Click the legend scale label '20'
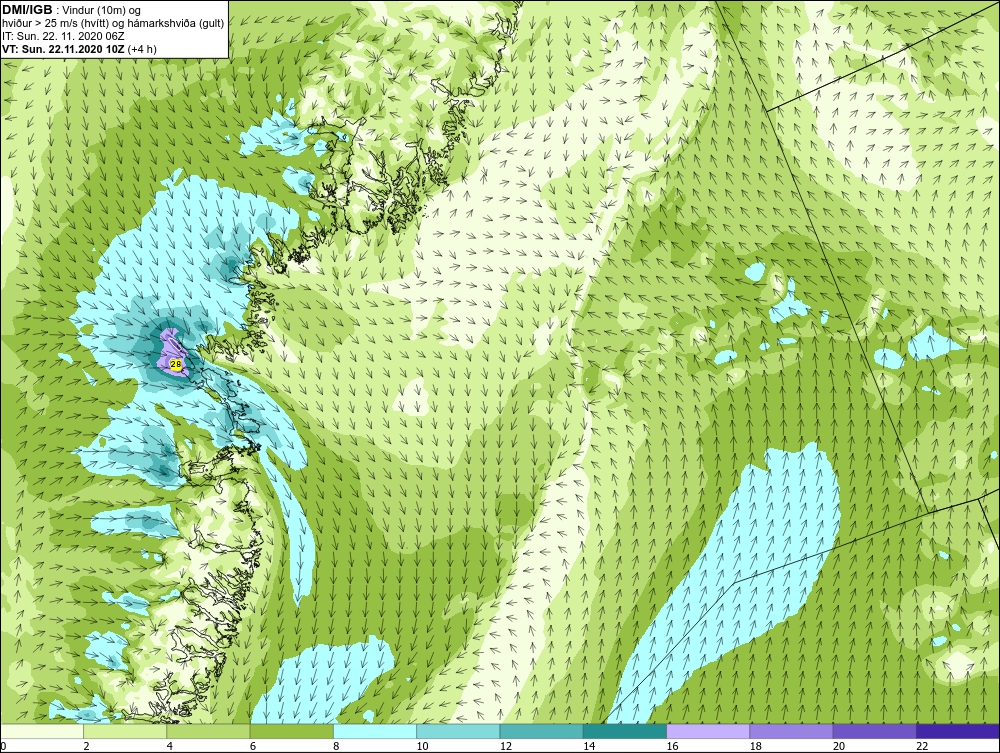Image resolution: width=1000 pixels, height=753 pixels. point(839,747)
